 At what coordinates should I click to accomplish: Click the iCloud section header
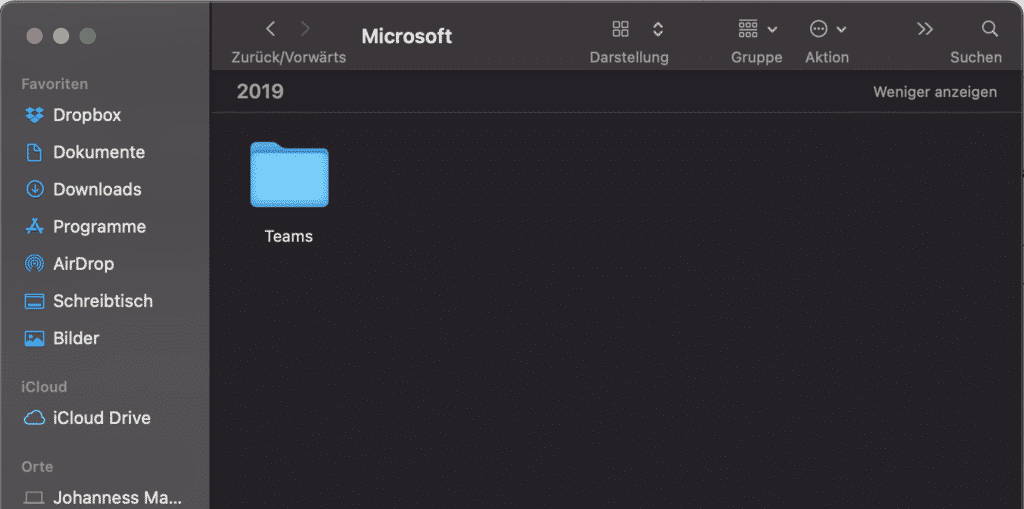44,387
